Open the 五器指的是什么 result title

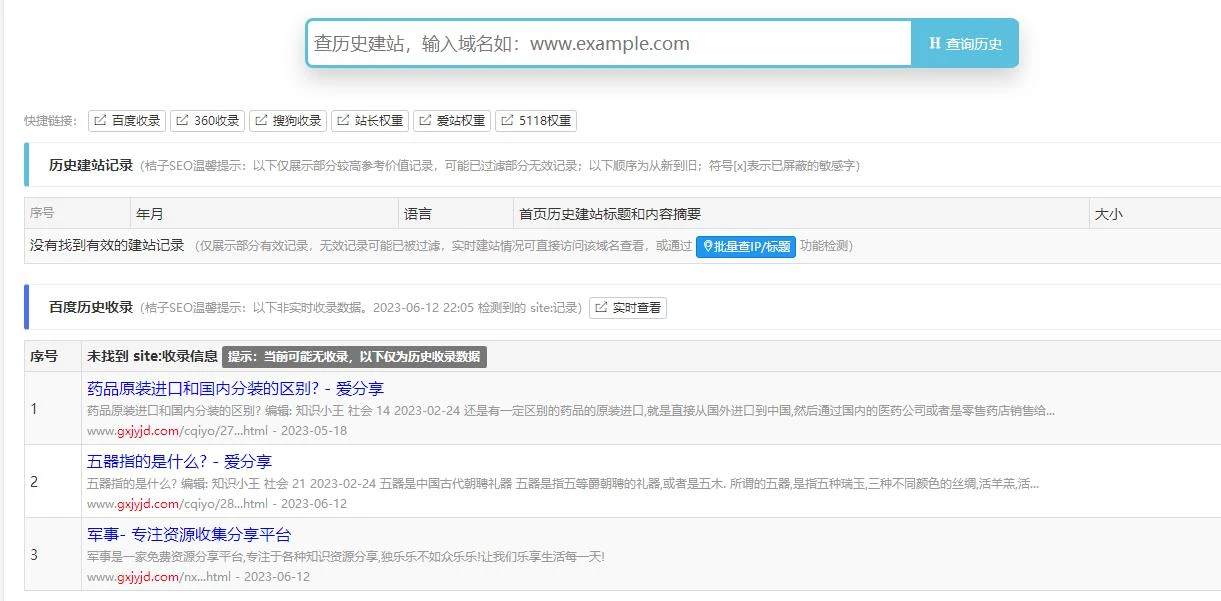coord(179,461)
